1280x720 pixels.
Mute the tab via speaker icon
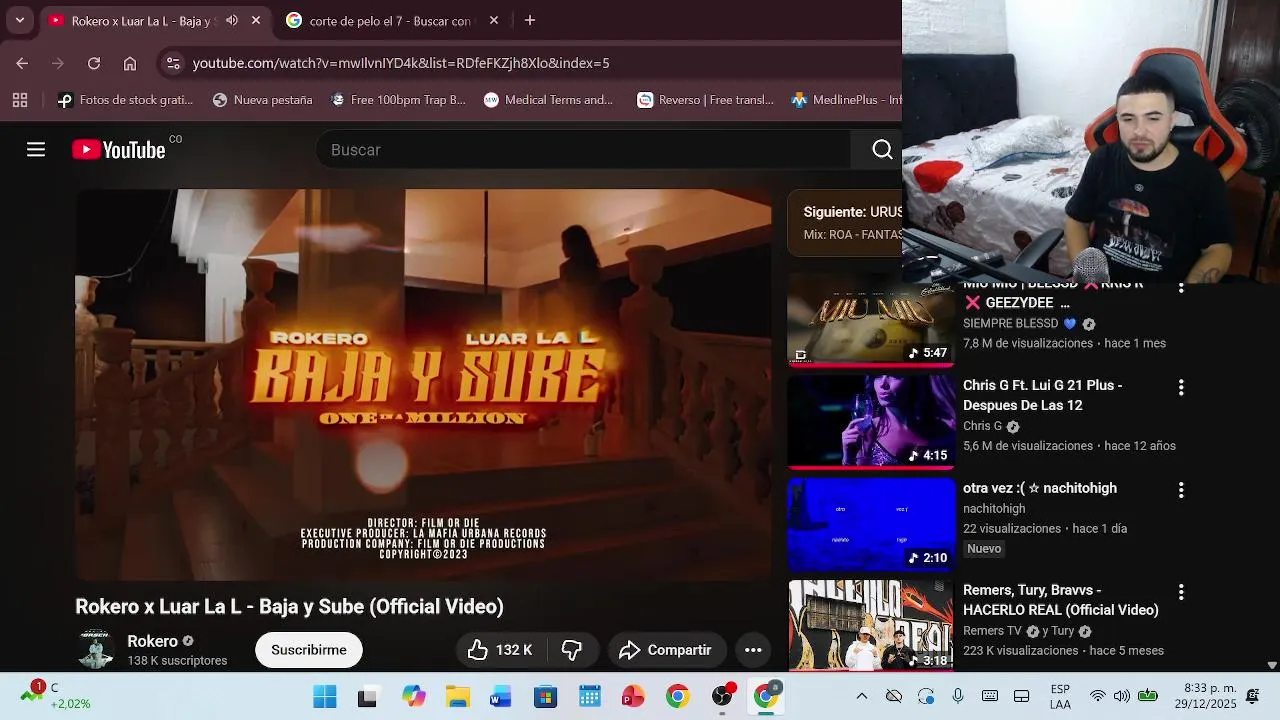point(232,20)
